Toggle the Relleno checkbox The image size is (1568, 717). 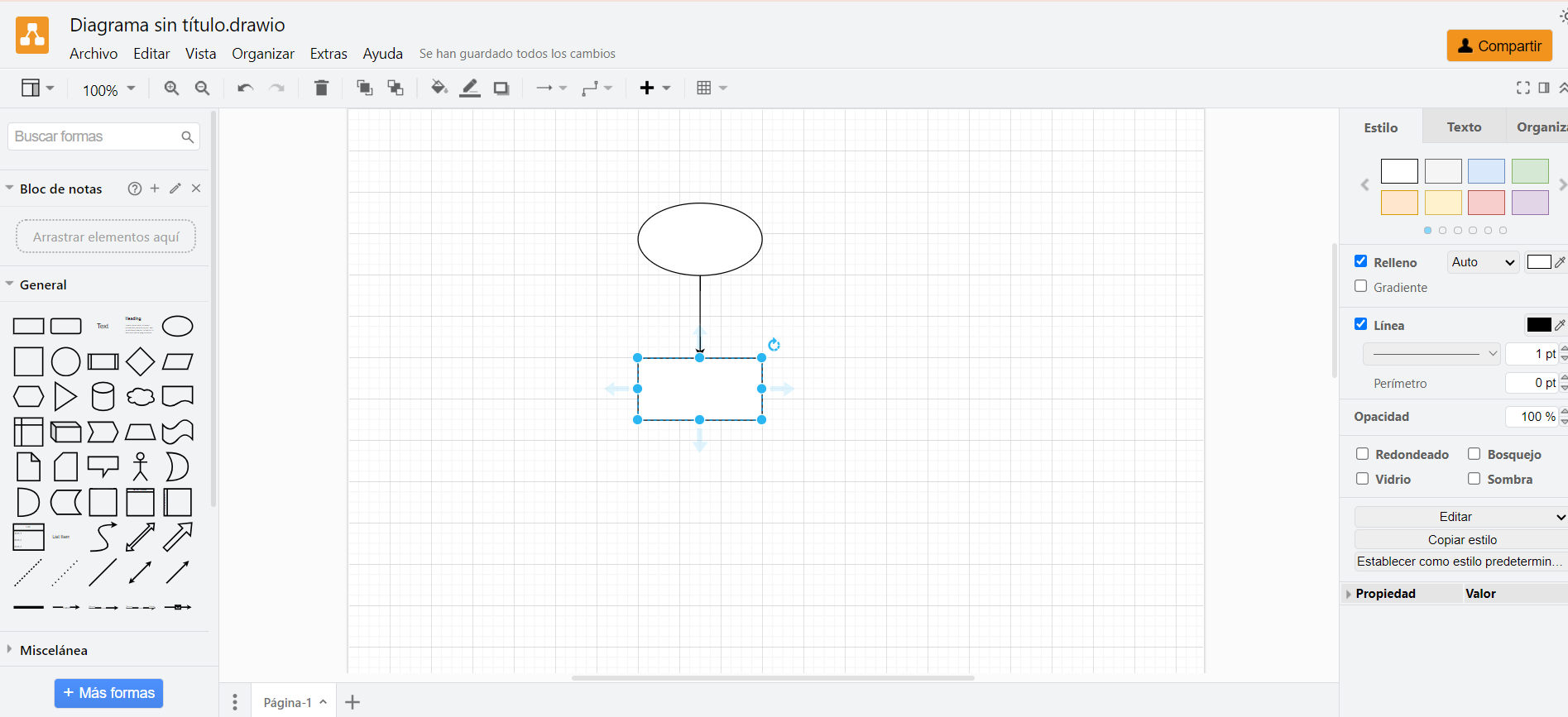1360,261
